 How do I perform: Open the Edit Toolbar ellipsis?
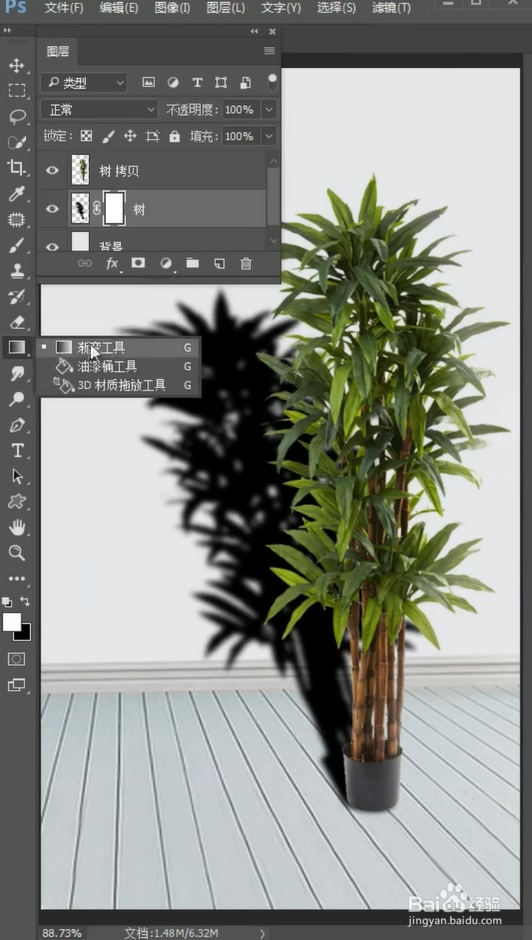tap(17, 579)
